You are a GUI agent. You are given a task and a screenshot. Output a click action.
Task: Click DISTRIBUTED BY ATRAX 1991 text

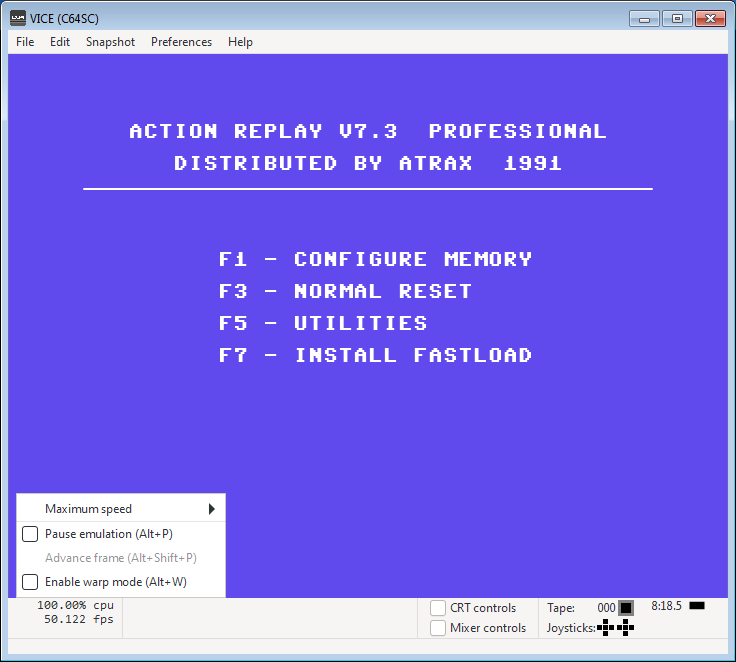point(368,163)
